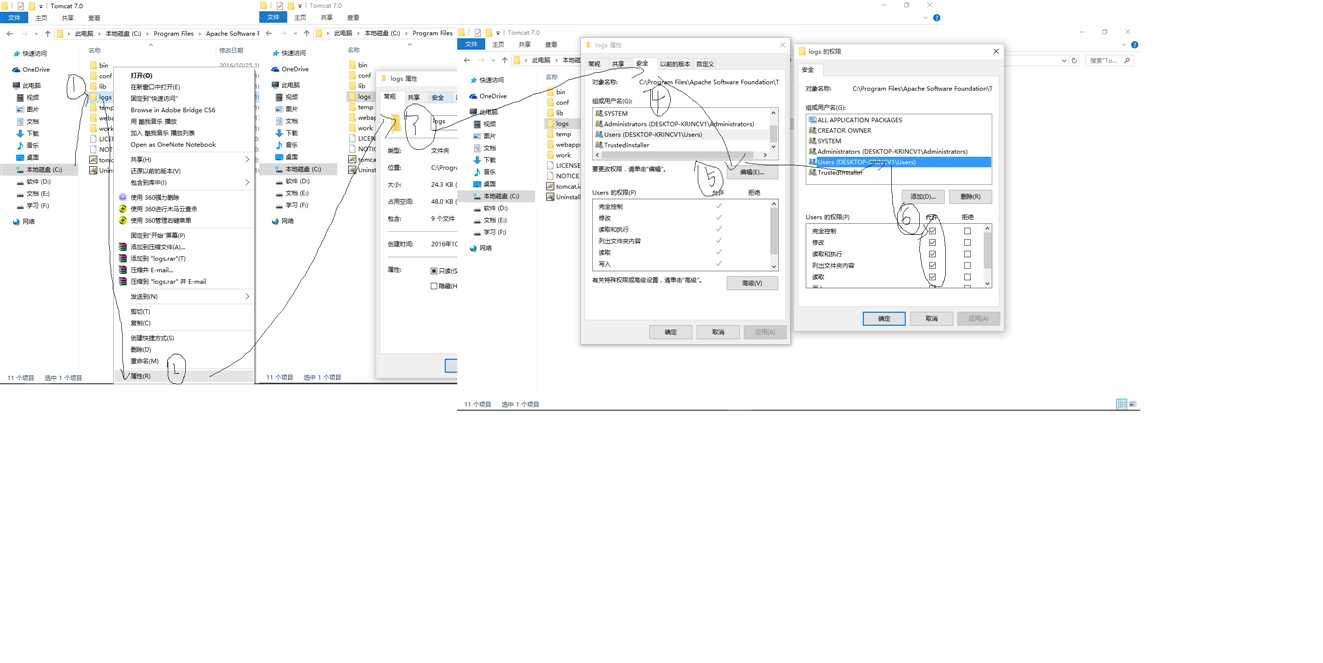Viewport: 1323px width, 663px height.
Task: Select 本地磁盘 (C:) in leftmost window sidebar
Action: pos(38,170)
